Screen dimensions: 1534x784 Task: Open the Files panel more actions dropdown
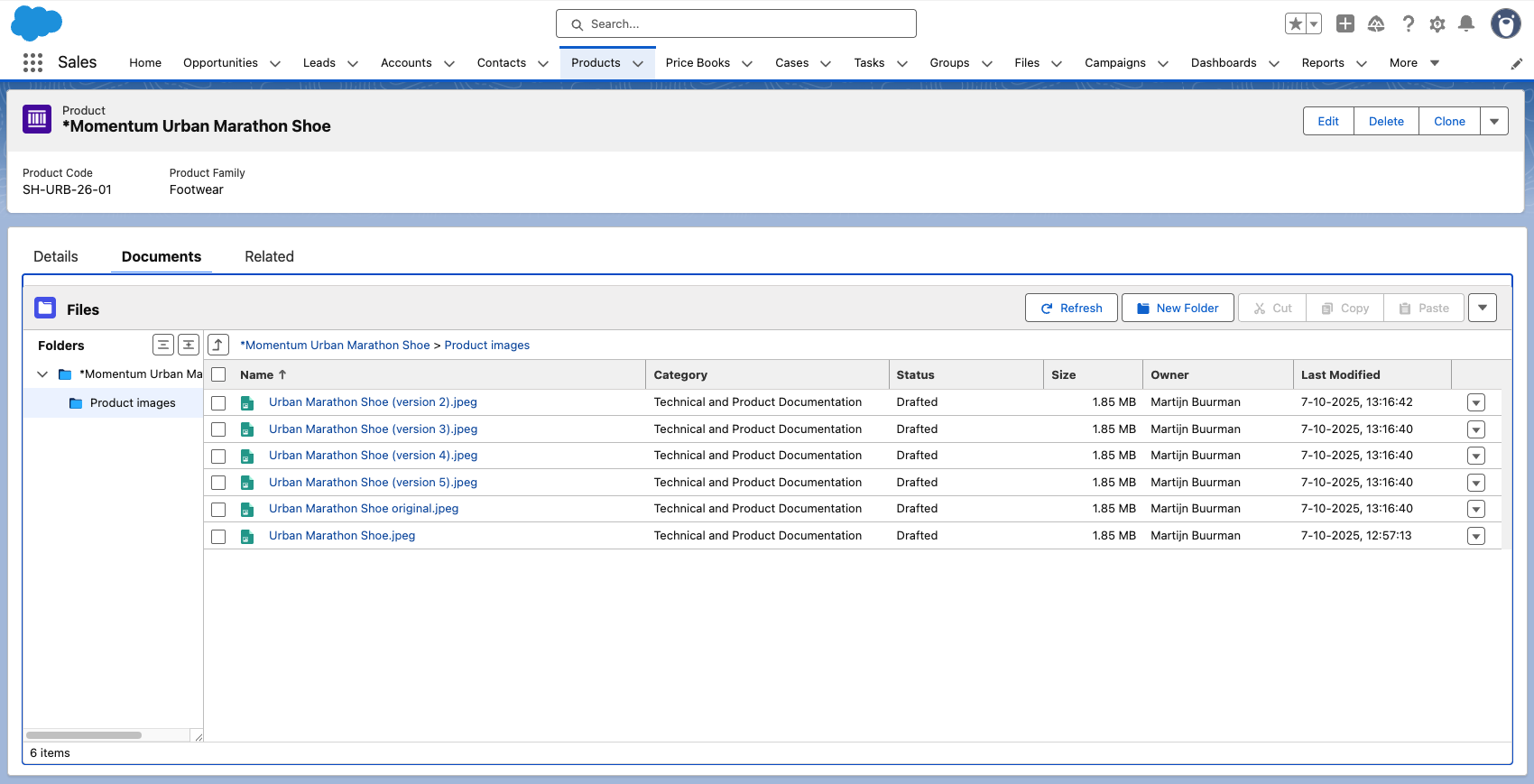pyautogui.click(x=1483, y=308)
